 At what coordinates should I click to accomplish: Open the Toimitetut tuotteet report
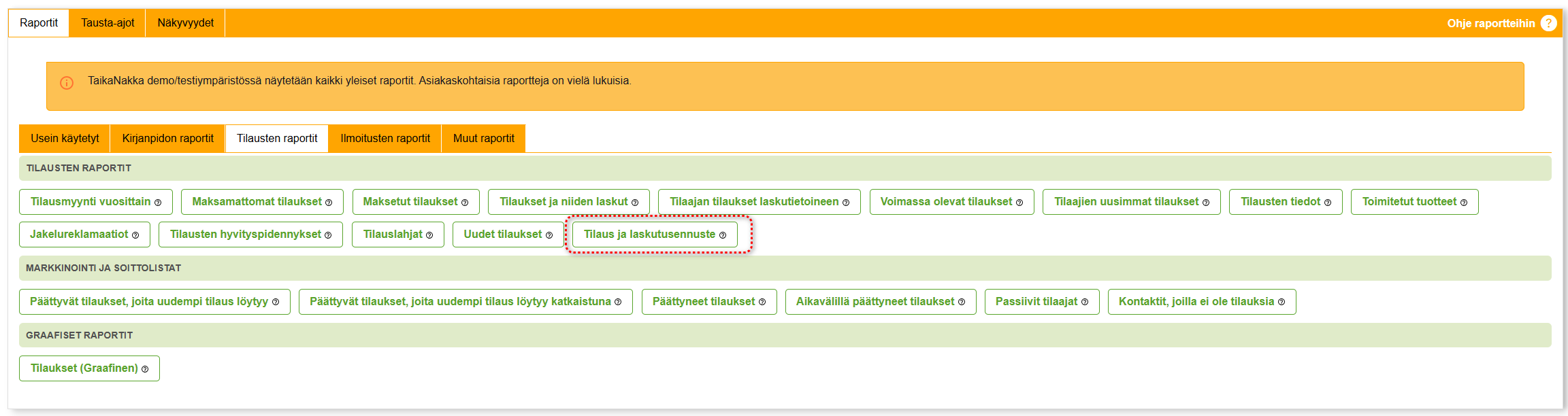pos(1414,202)
